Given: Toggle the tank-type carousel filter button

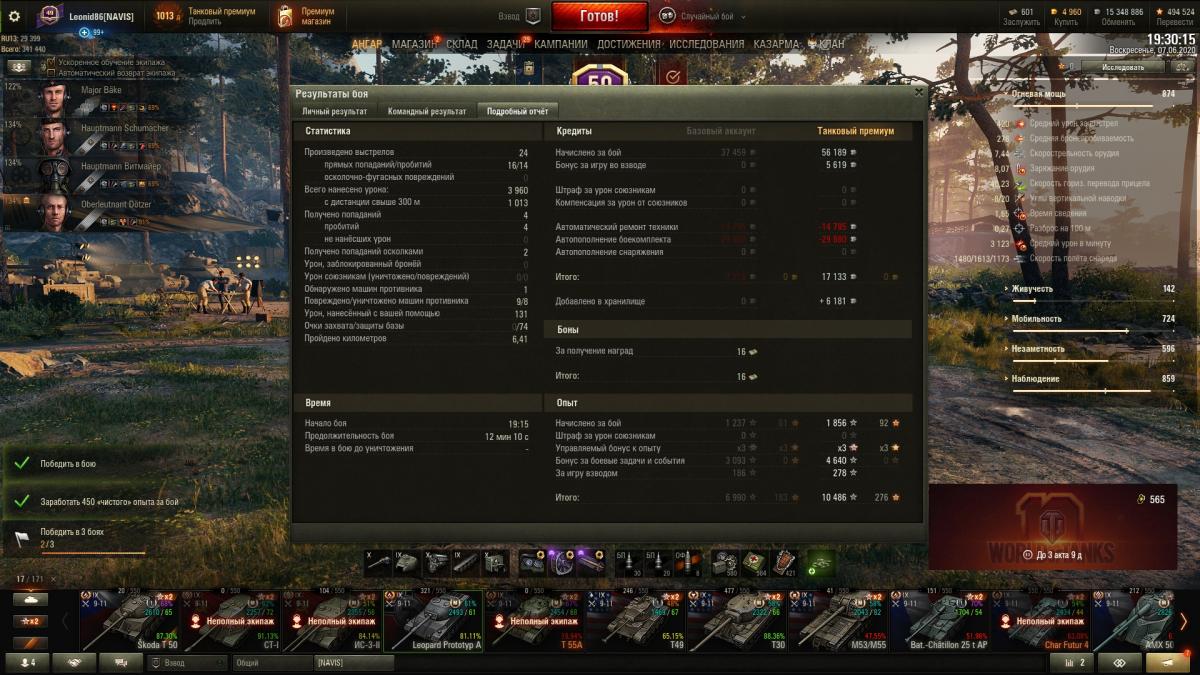Looking at the screenshot, I should [x=30, y=599].
